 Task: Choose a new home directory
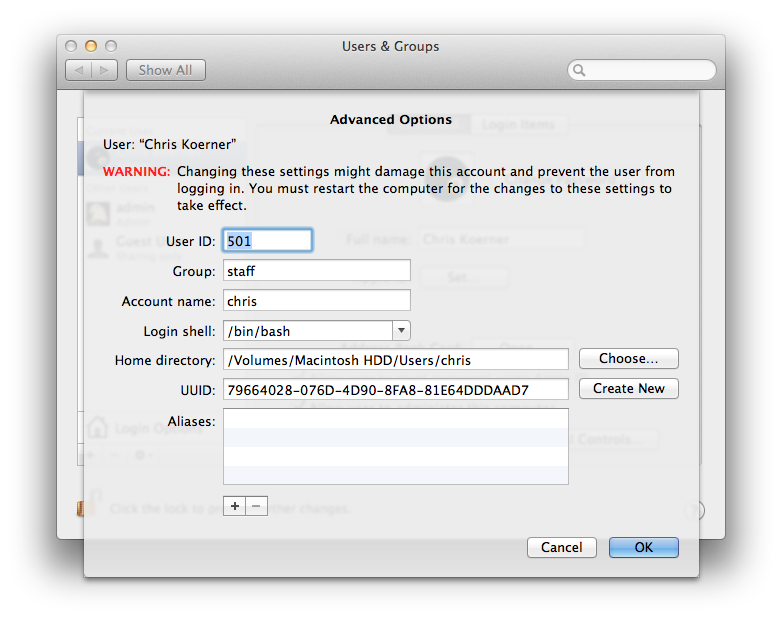click(x=628, y=359)
